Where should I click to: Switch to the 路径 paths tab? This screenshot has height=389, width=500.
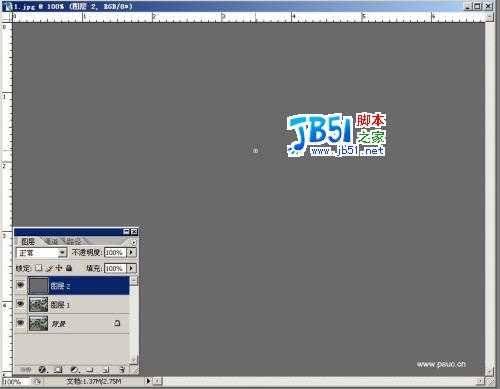(x=74, y=241)
